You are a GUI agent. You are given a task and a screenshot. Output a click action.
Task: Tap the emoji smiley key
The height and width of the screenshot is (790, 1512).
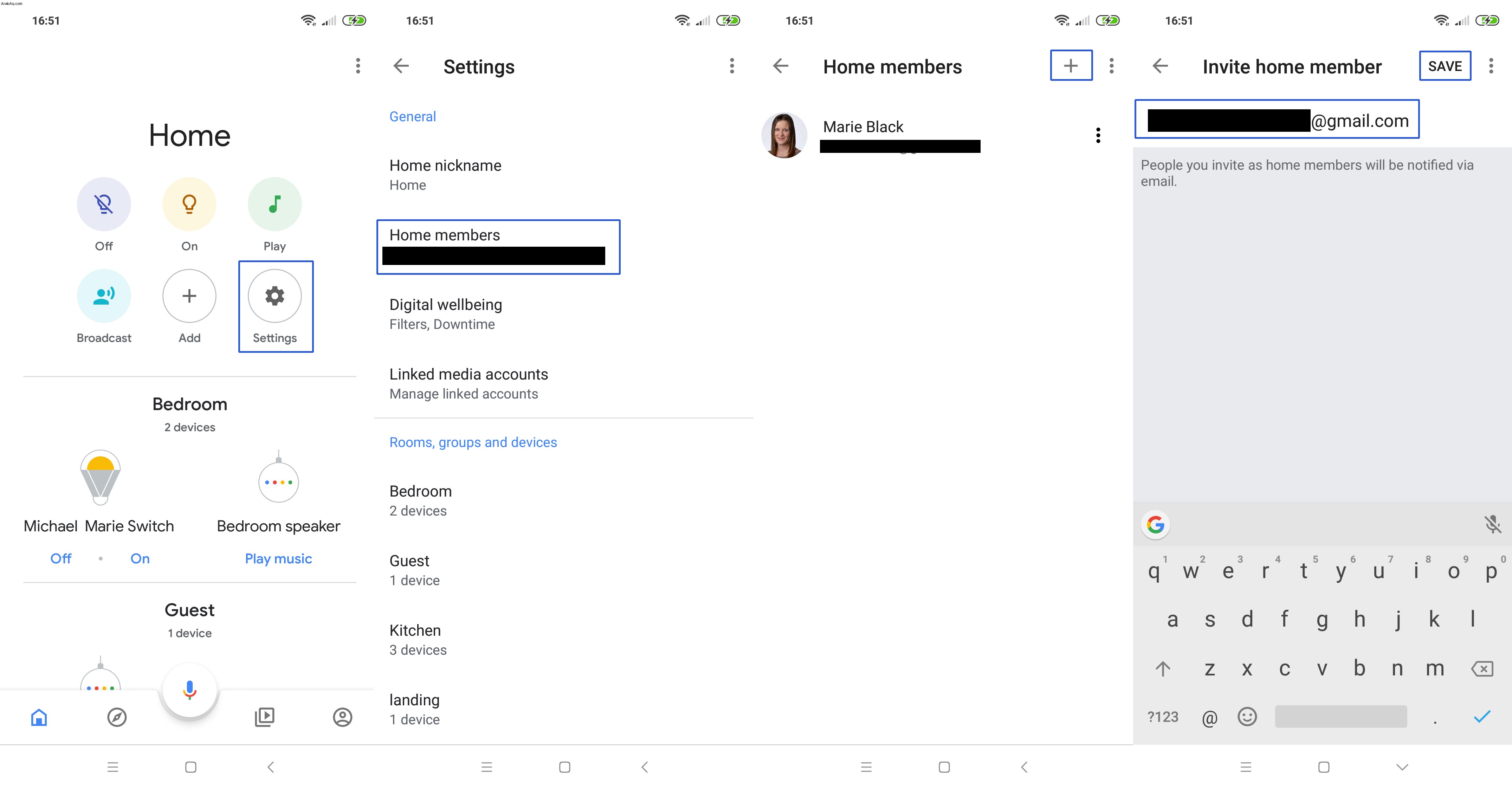point(1247,717)
